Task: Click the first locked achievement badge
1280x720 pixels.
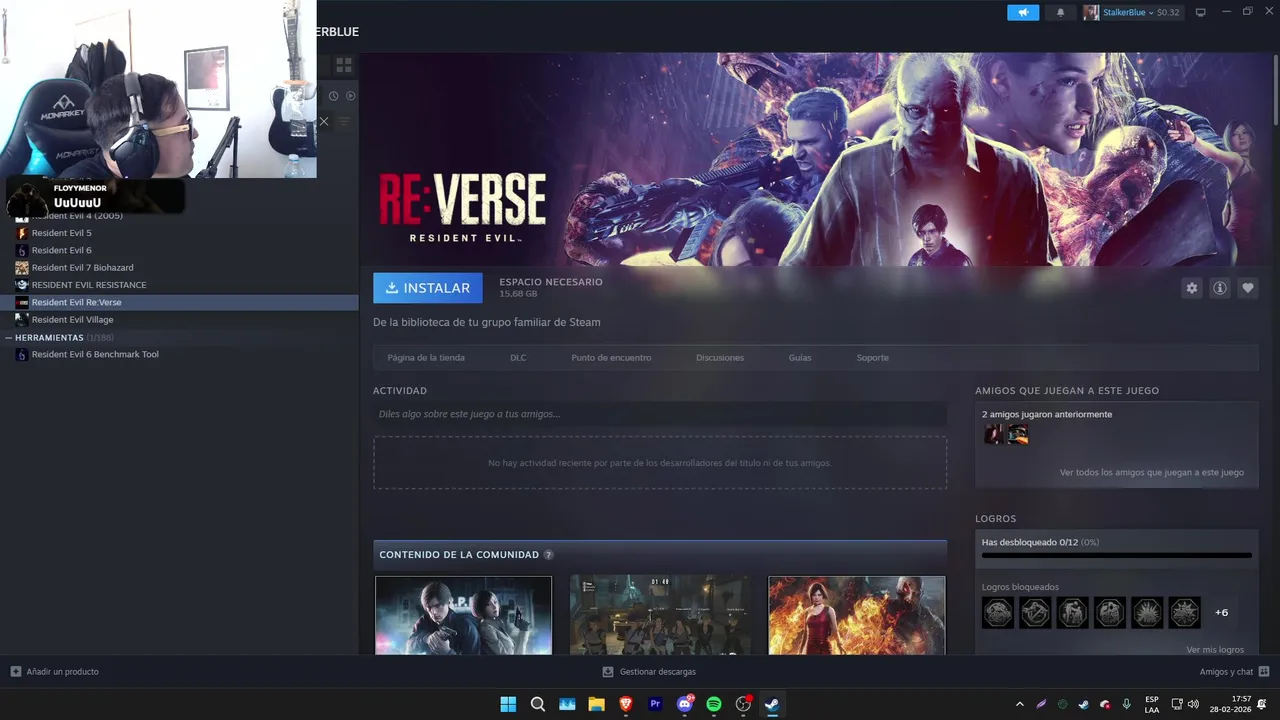Action: tap(998, 612)
